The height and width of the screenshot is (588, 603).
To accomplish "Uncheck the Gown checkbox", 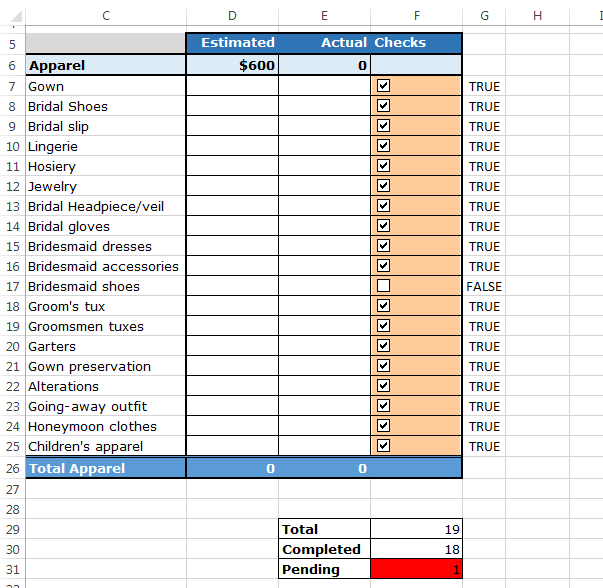I will pos(383,86).
